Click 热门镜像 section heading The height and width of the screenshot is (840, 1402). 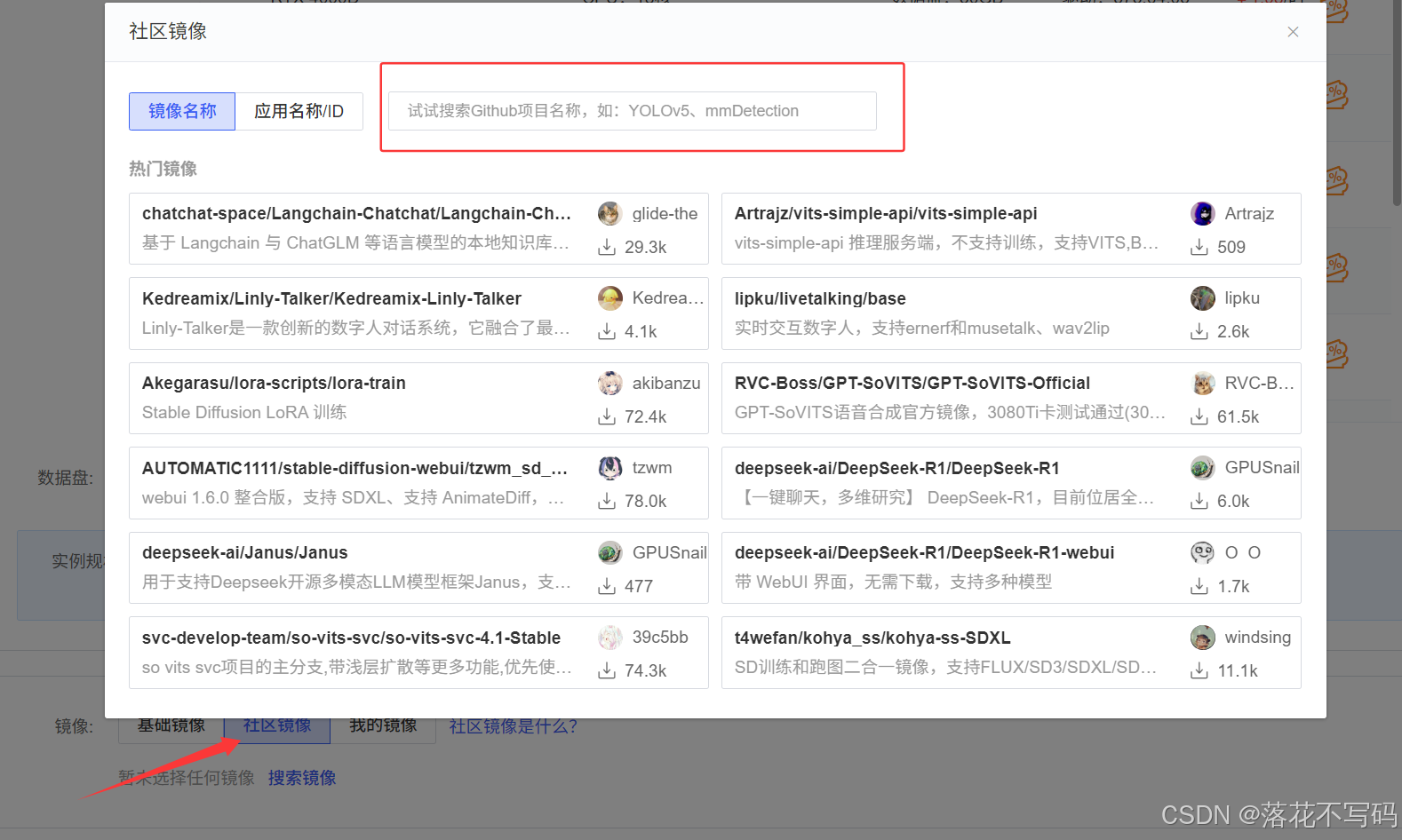[163, 169]
